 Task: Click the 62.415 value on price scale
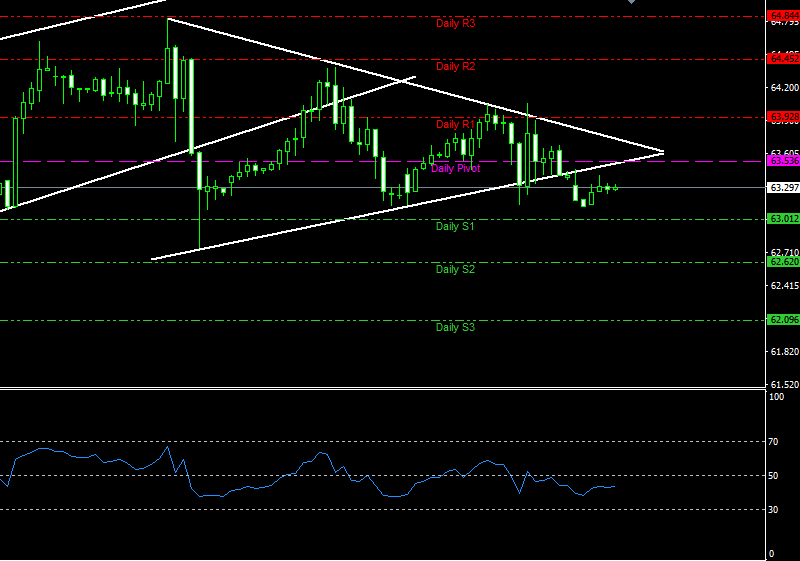(x=784, y=286)
